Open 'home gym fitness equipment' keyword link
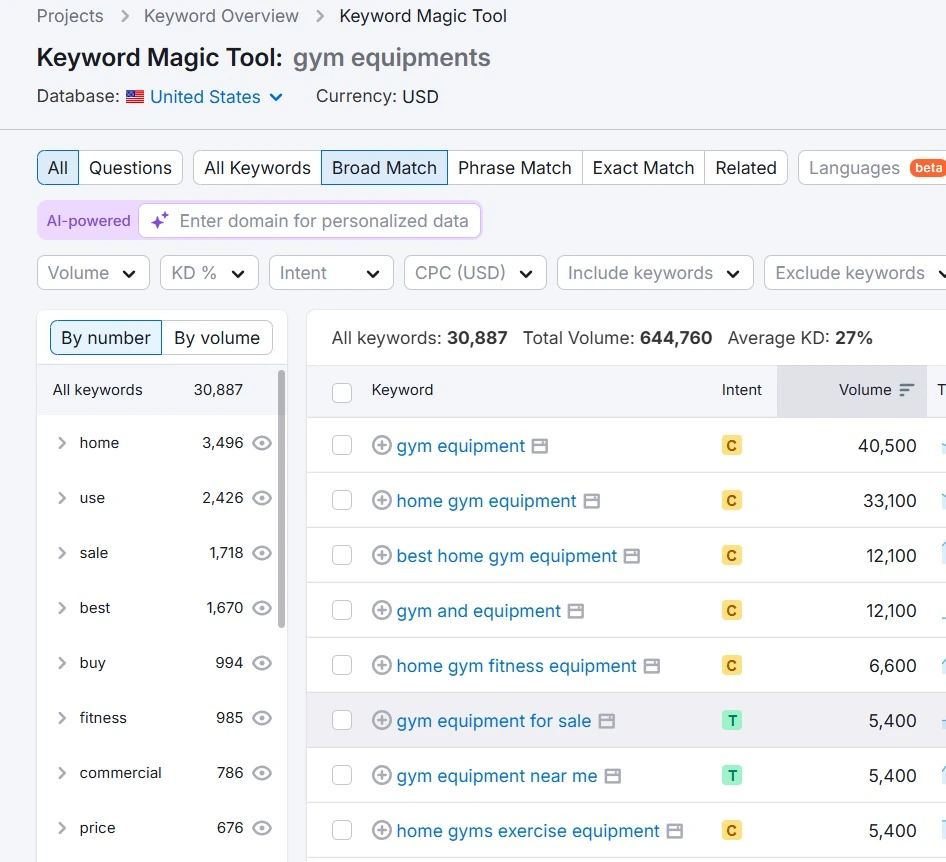This screenshot has height=862, width=946. [516, 665]
